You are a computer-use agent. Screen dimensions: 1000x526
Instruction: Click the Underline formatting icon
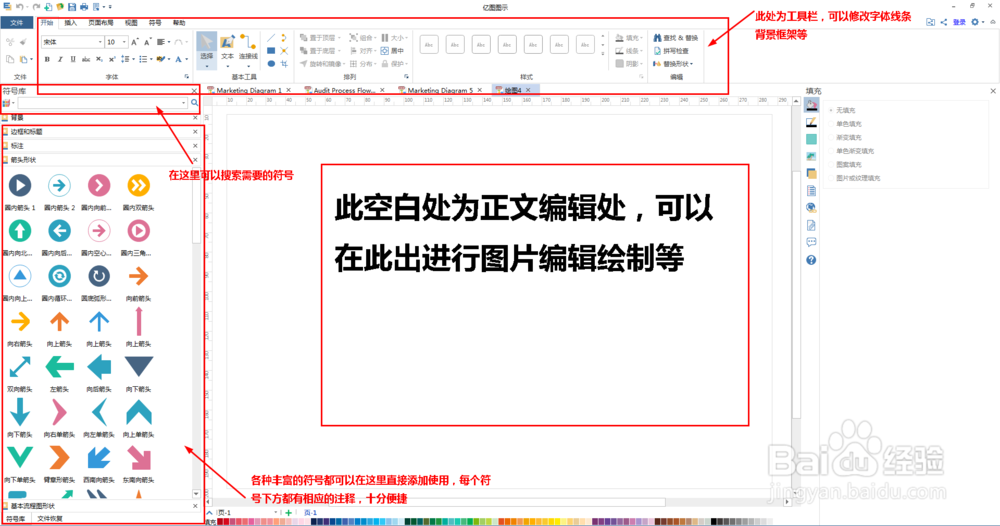point(73,59)
